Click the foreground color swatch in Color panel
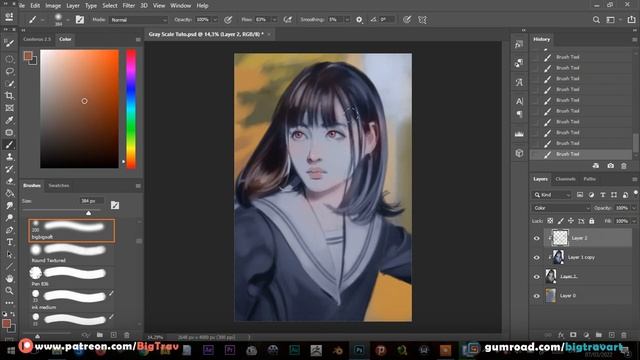 point(28,56)
